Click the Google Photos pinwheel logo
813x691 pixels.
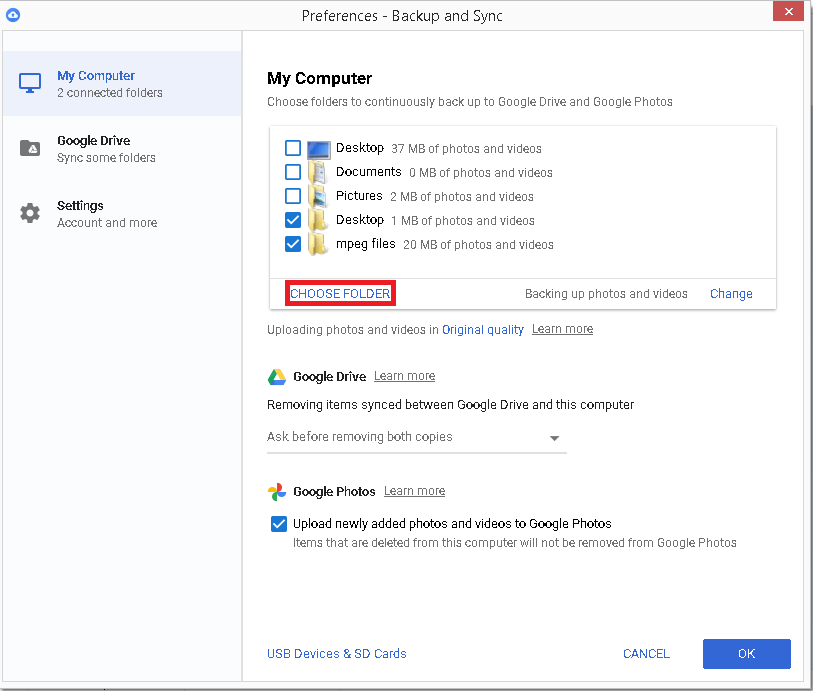coord(275,491)
